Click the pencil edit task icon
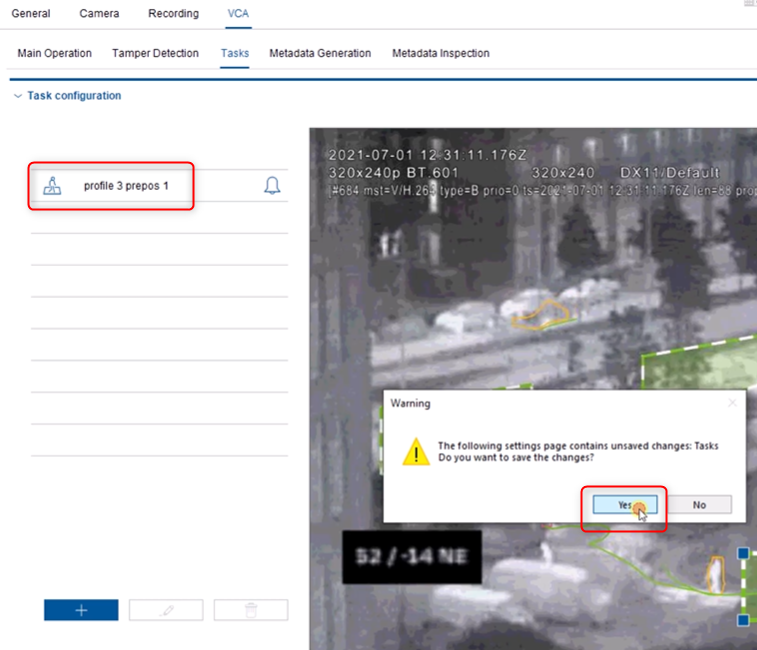757x650 pixels. [166, 610]
